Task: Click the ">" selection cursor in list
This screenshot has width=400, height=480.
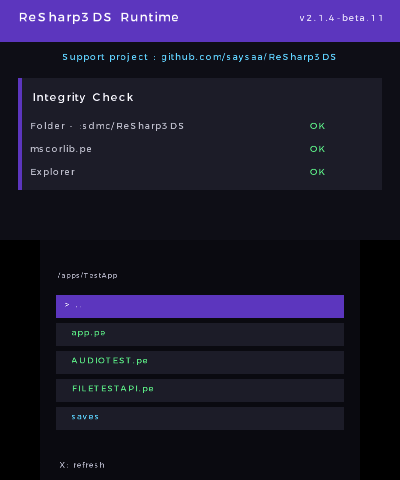Action: (67, 305)
